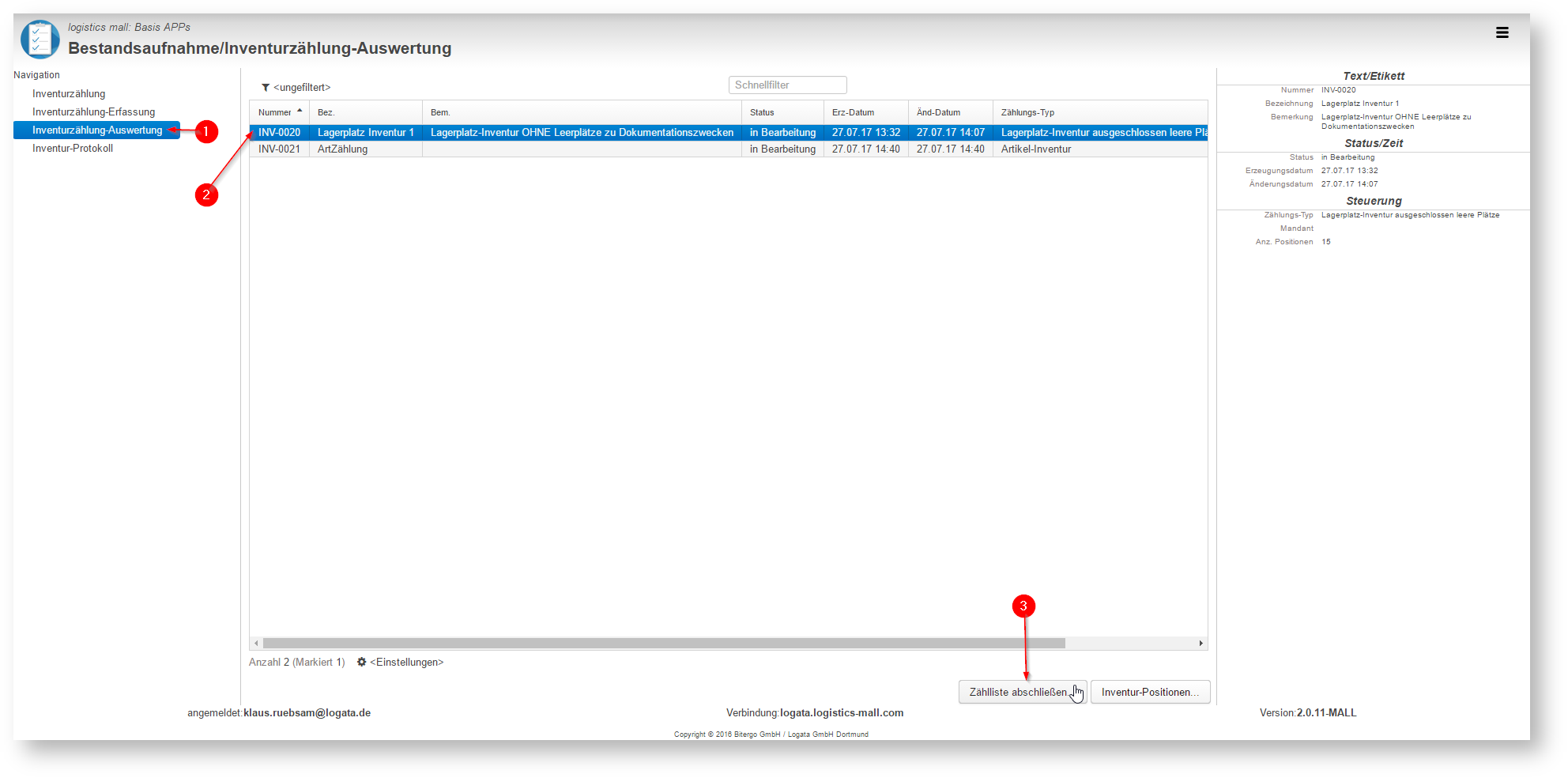Open Inventur-Protokoll navigation entry
Screen dimensions: 1568x778
73,149
